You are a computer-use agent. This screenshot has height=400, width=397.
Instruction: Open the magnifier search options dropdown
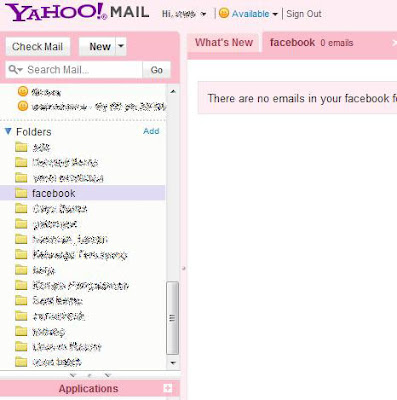tap(16, 70)
